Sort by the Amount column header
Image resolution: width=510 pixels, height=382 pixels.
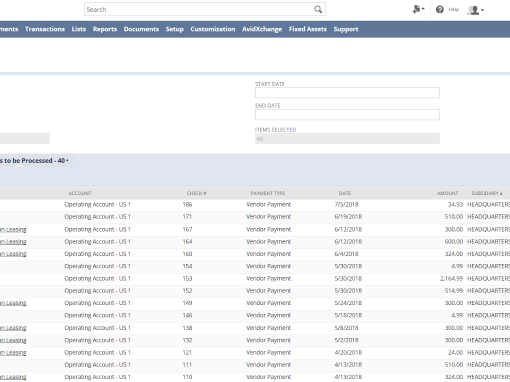[x=448, y=193]
